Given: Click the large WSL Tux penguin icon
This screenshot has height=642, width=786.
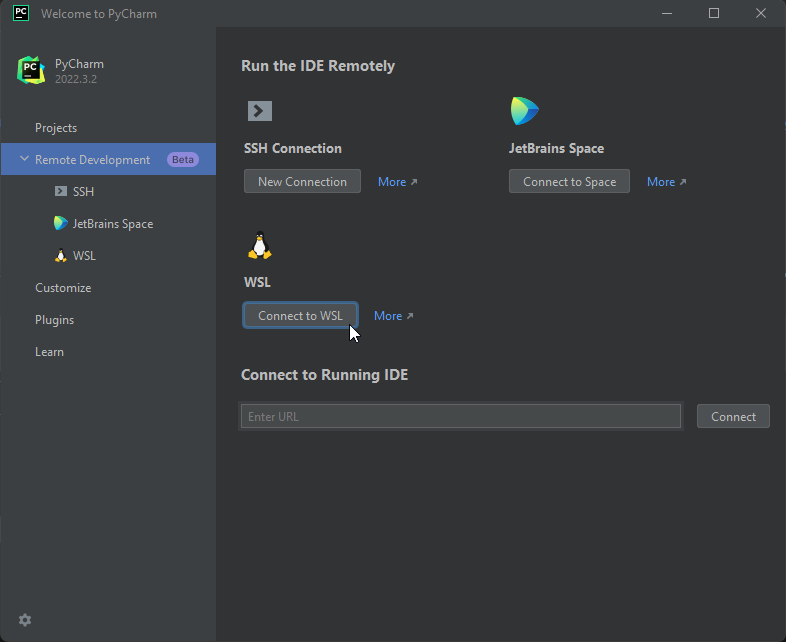Looking at the screenshot, I should (260, 245).
